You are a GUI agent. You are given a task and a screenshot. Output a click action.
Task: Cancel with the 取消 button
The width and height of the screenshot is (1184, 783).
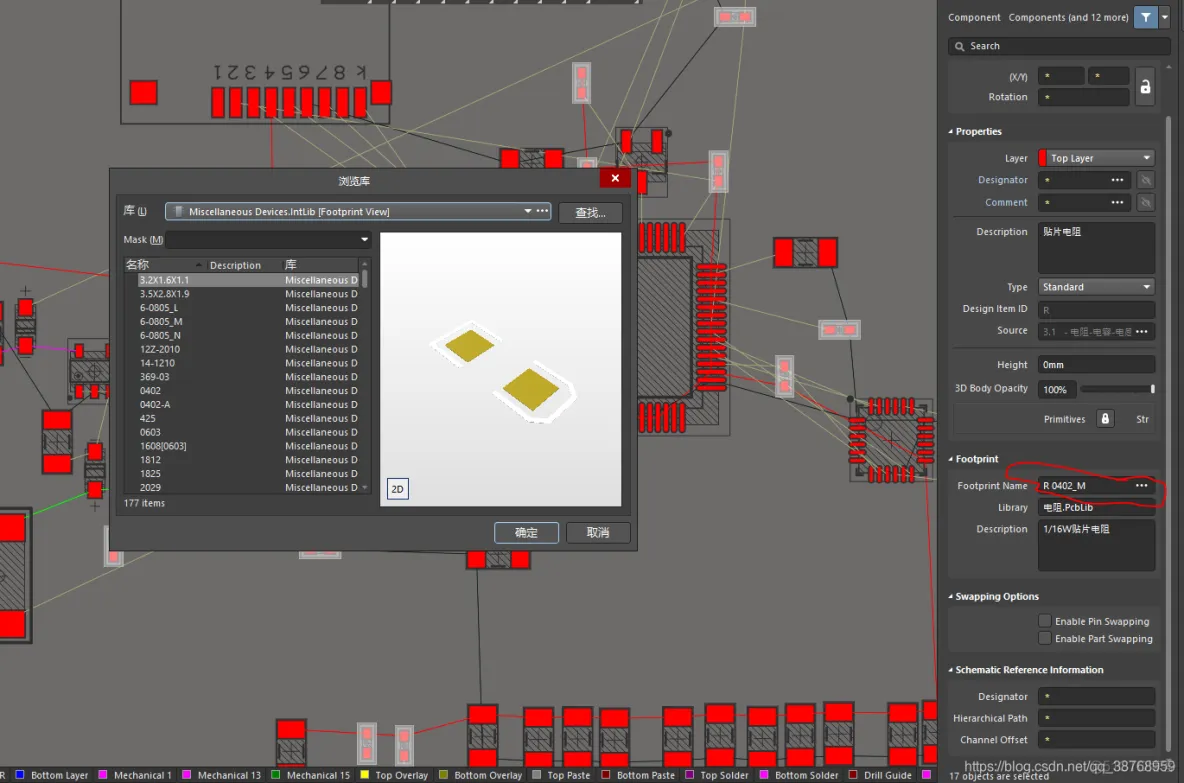[x=598, y=533]
